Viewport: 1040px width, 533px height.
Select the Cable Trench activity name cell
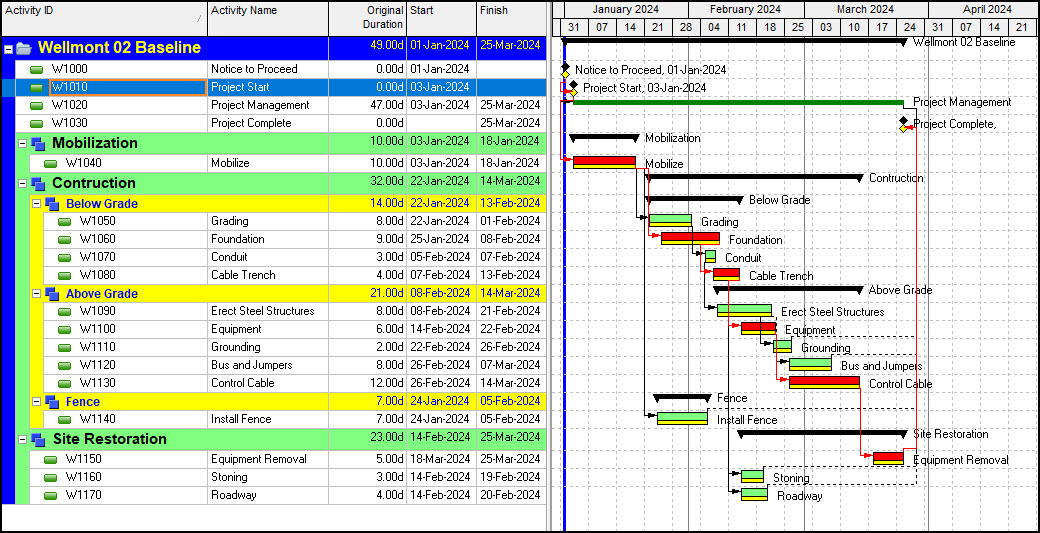268,275
